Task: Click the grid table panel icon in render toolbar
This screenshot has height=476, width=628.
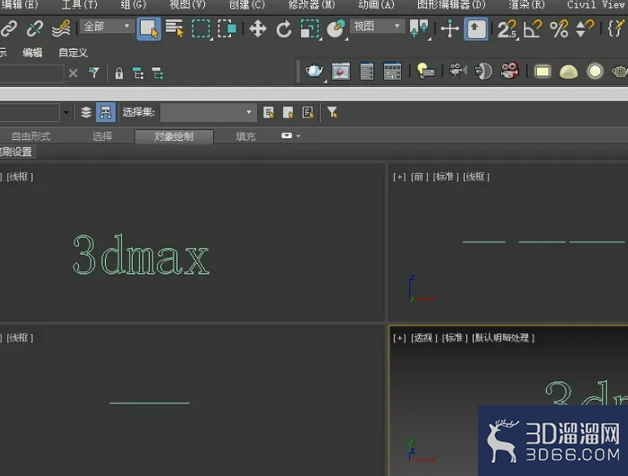Action: point(392,72)
